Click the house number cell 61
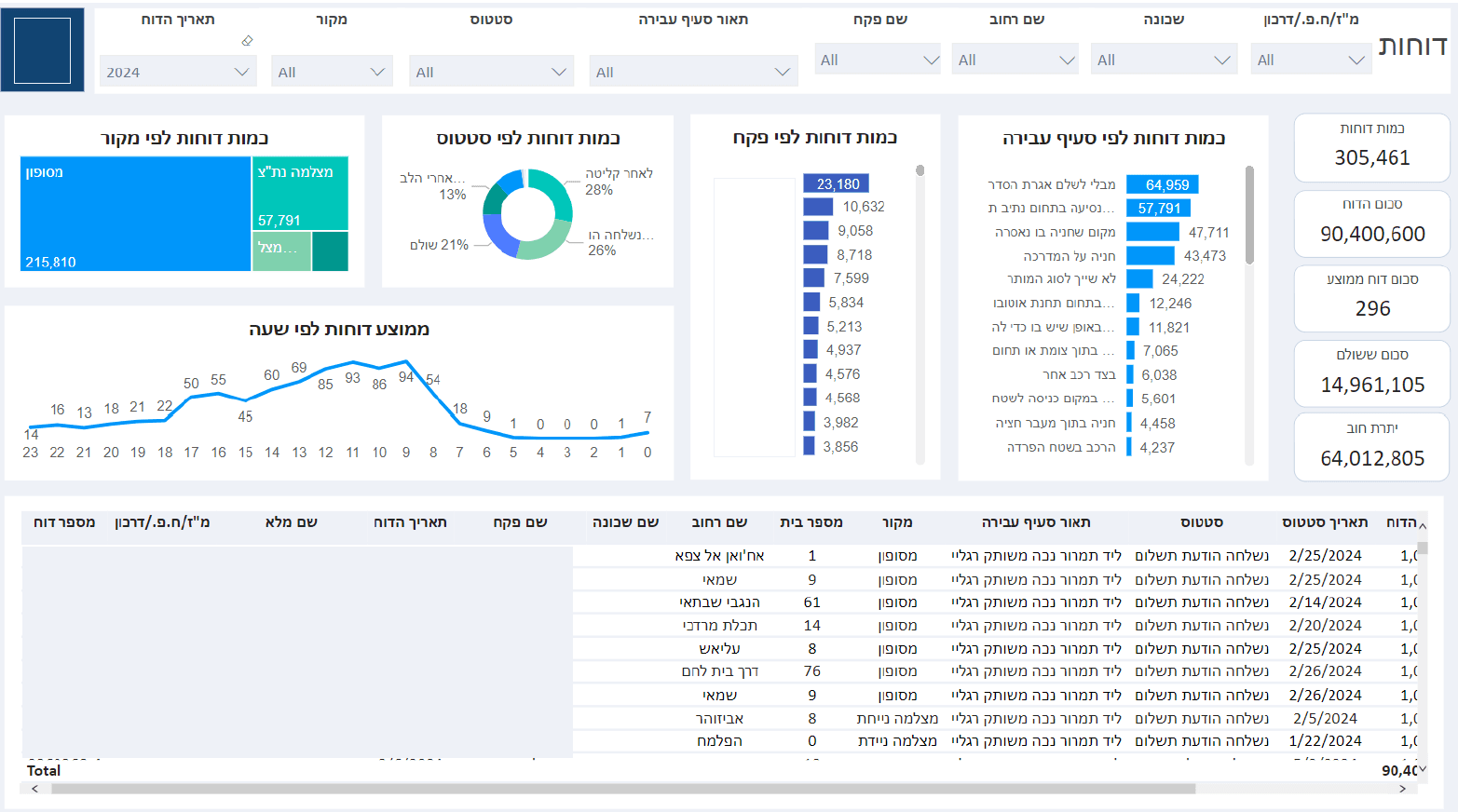The image size is (1458, 812). (x=811, y=602)
